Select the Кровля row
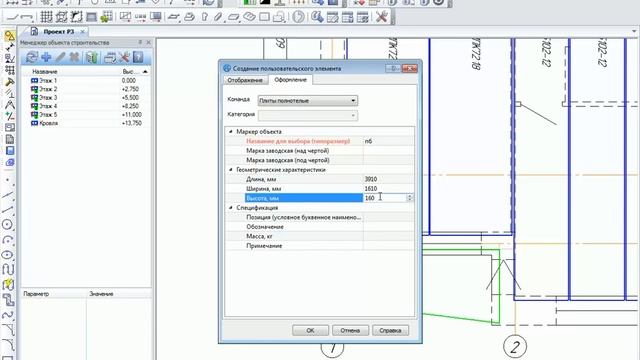The image size is (640, 360). tap(87, 123)
